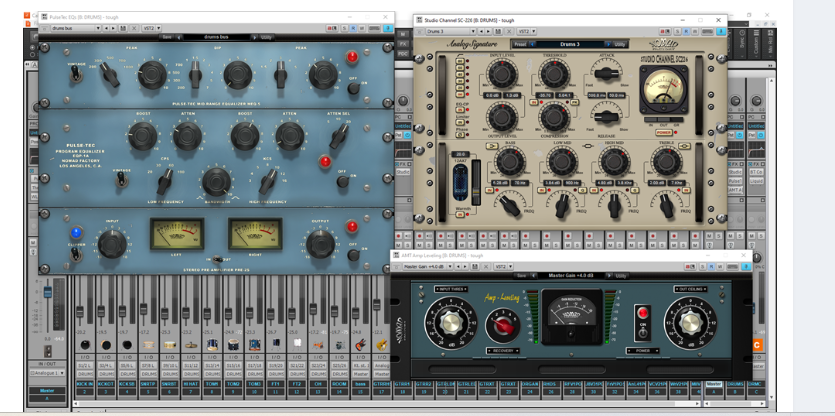Toggle the Pre-25 preamp Off/On power knob
835x416 pixels.
click(353, 255)
